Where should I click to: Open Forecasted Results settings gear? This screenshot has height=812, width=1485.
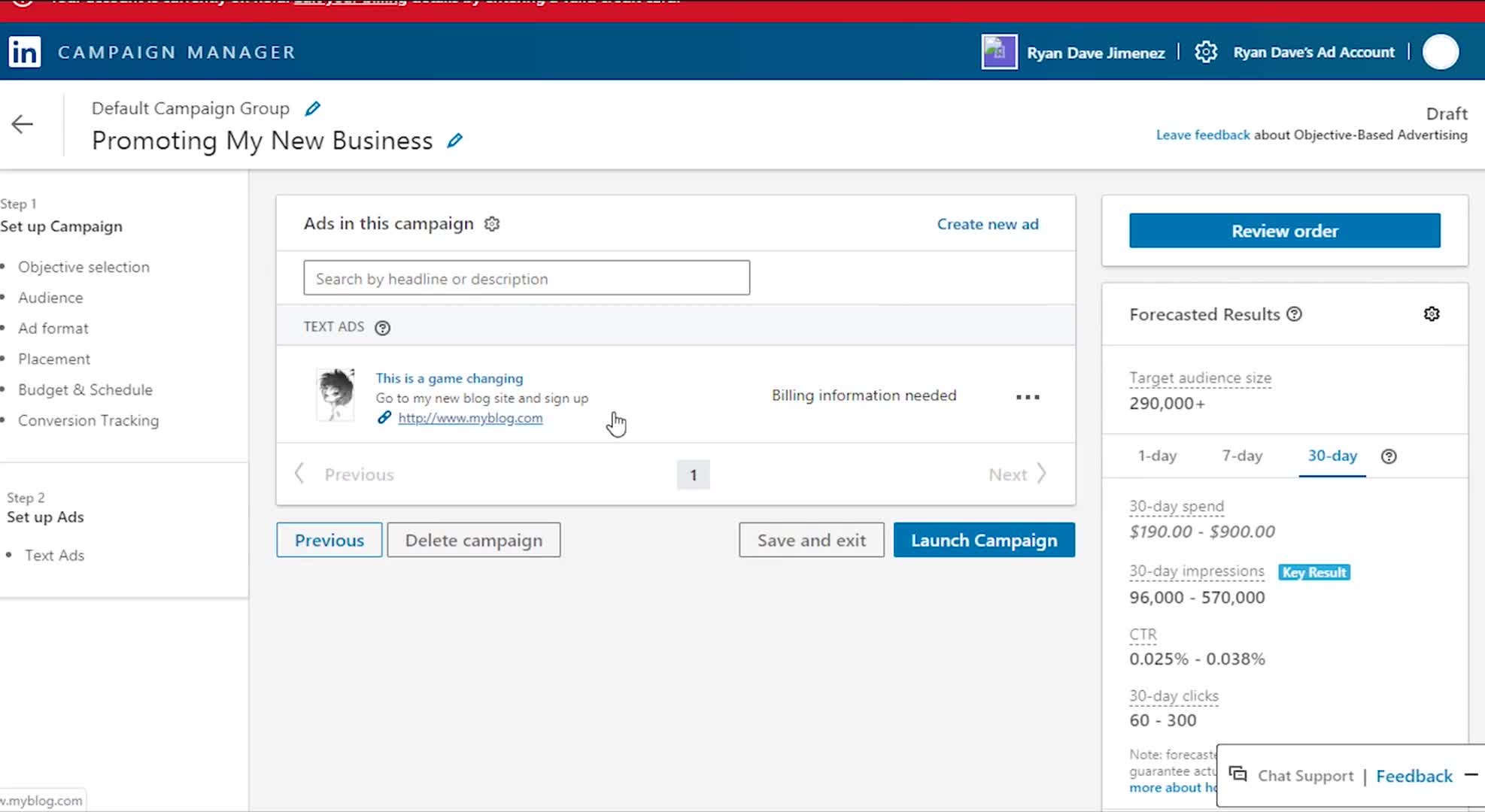click(x=1431, y=314)
